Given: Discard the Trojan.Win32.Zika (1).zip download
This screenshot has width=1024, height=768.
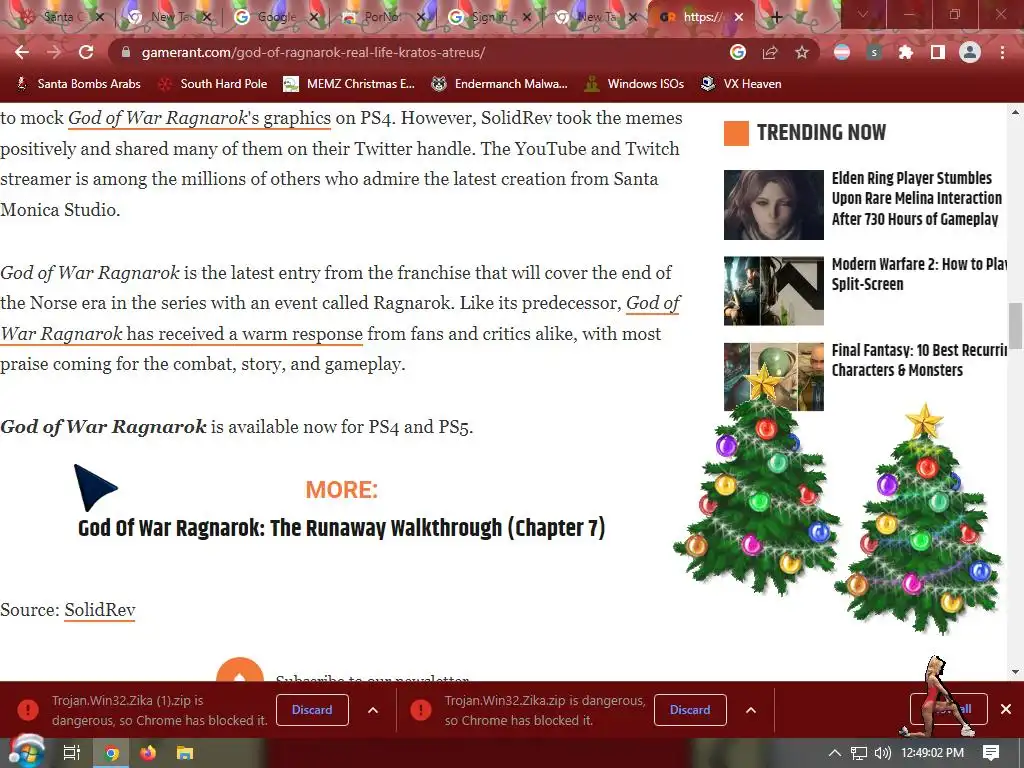Looking at the screenshot, I should [312, 710].
